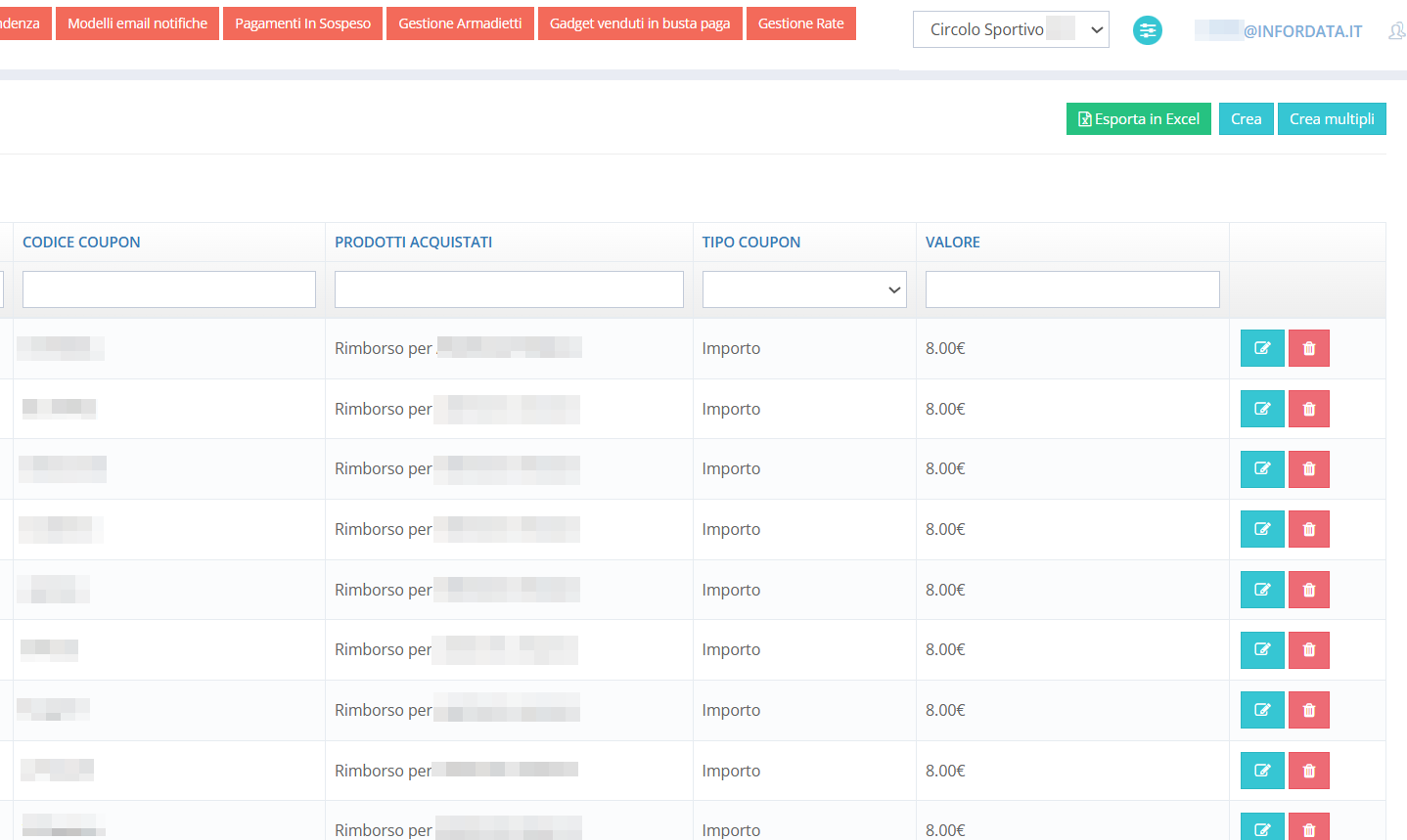Delete the first coupon row via trash icon
This screenshot has height=840, width=1407.
coord(1308,348)
